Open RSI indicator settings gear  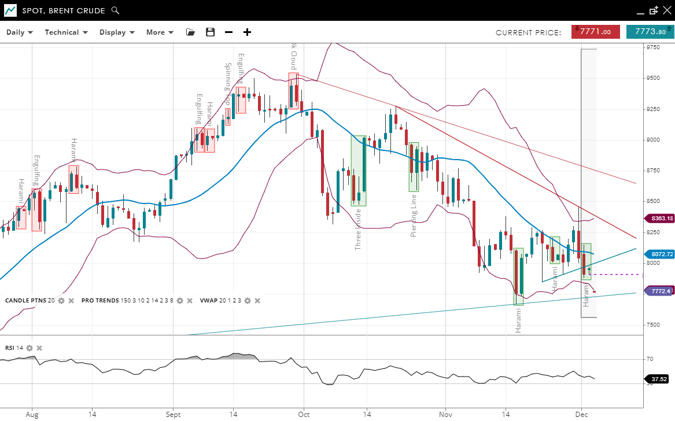pos(30,348)
